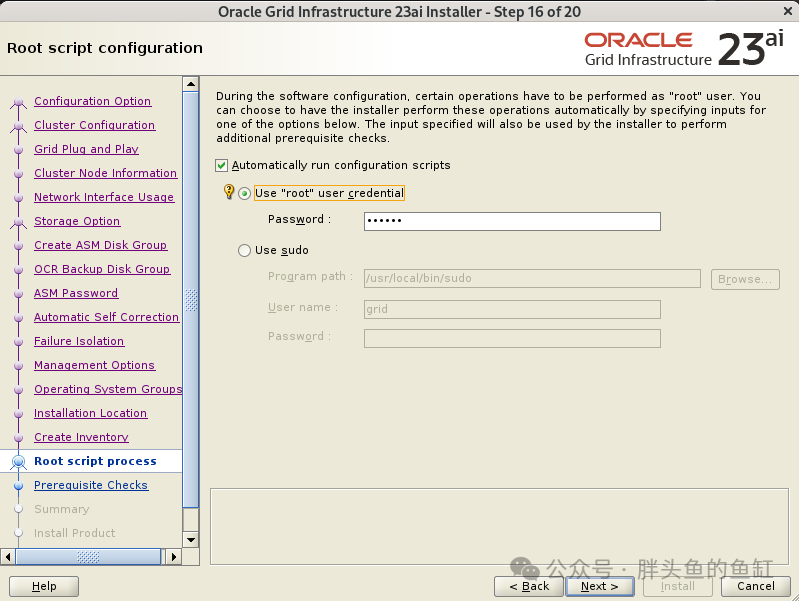Go to Create ASM Disk Group step
The width and height of the screenshot is (799, 601).
pos(100,245)
